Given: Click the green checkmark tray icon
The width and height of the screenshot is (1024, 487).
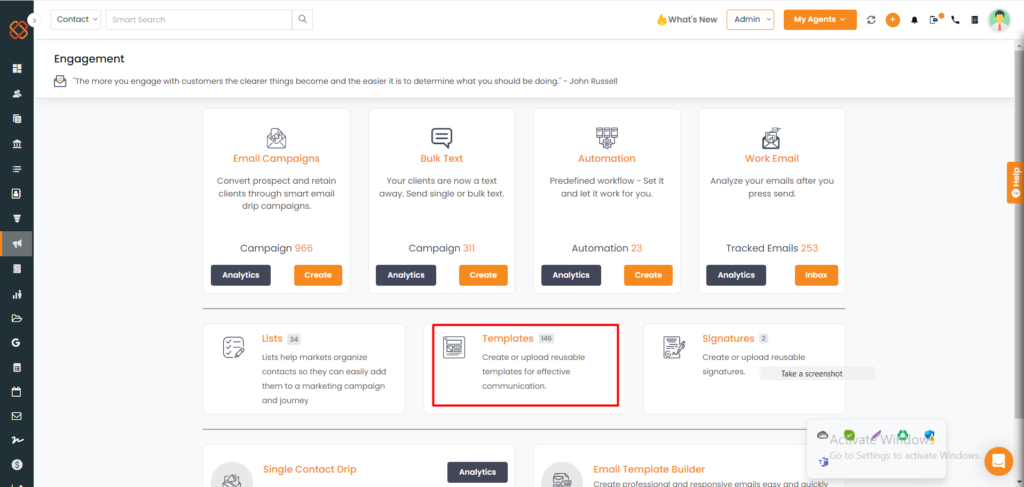Looking at the screenshot, I should [x=849, y=435].
